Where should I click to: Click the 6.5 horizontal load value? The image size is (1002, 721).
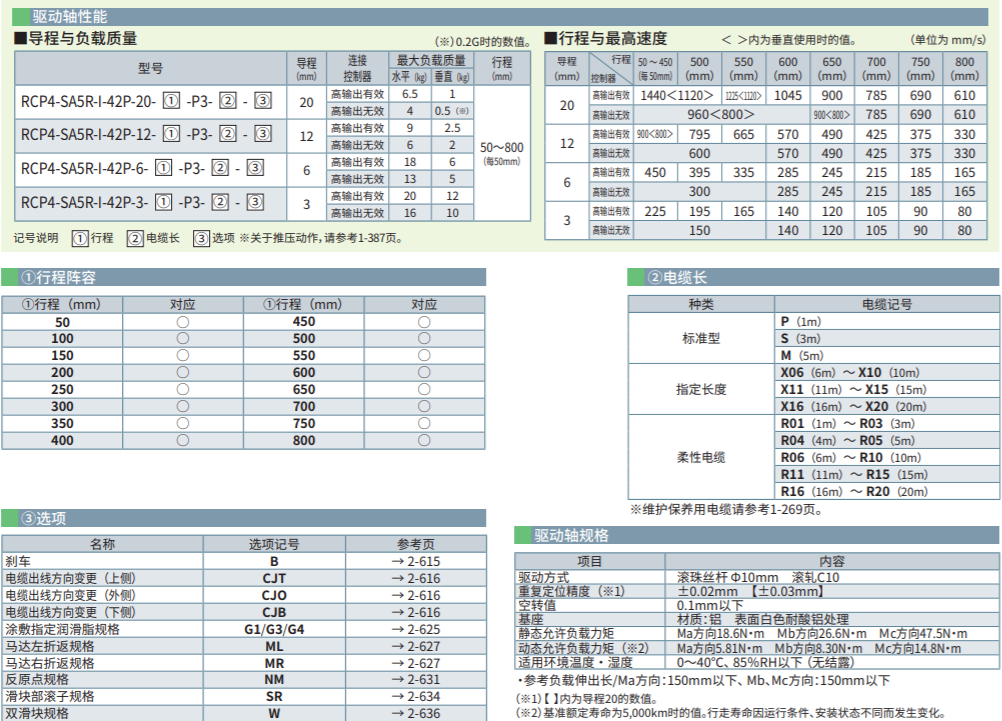tap(410, 94)
